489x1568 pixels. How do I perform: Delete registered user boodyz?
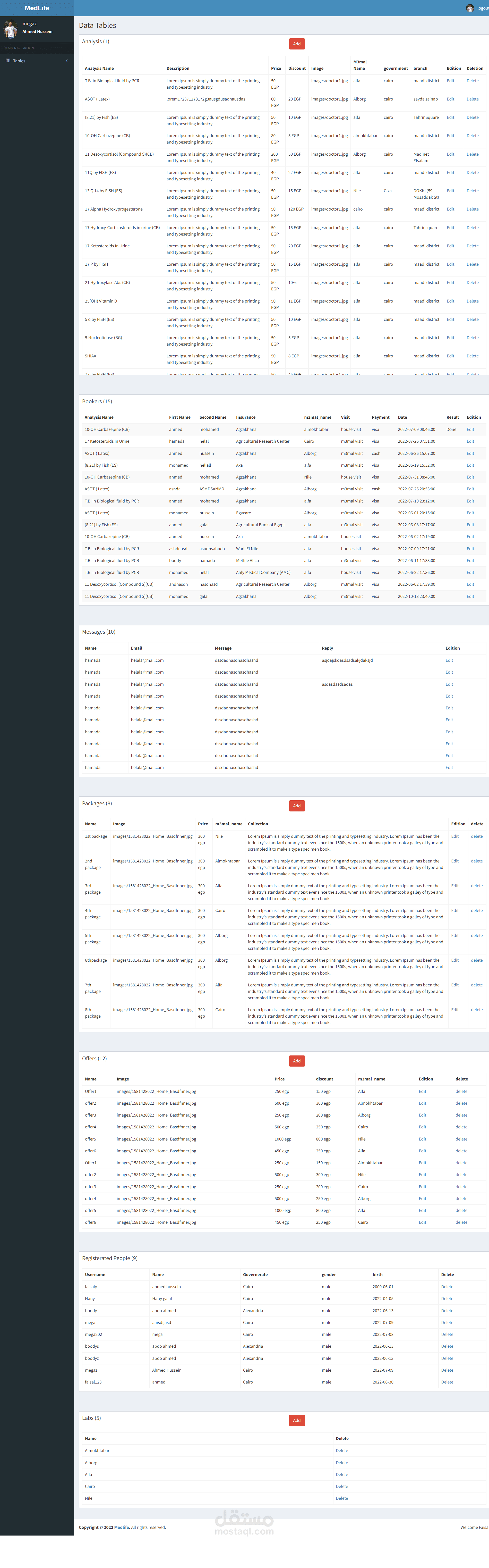point(447,1358)
